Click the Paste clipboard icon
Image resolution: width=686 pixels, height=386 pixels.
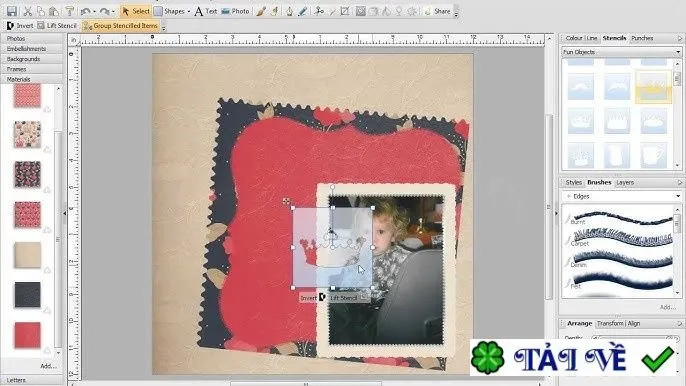click(x=54, y=11)
